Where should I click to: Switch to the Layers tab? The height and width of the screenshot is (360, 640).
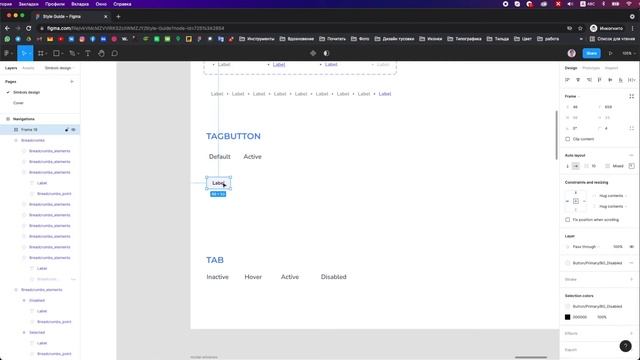[11, 68]
